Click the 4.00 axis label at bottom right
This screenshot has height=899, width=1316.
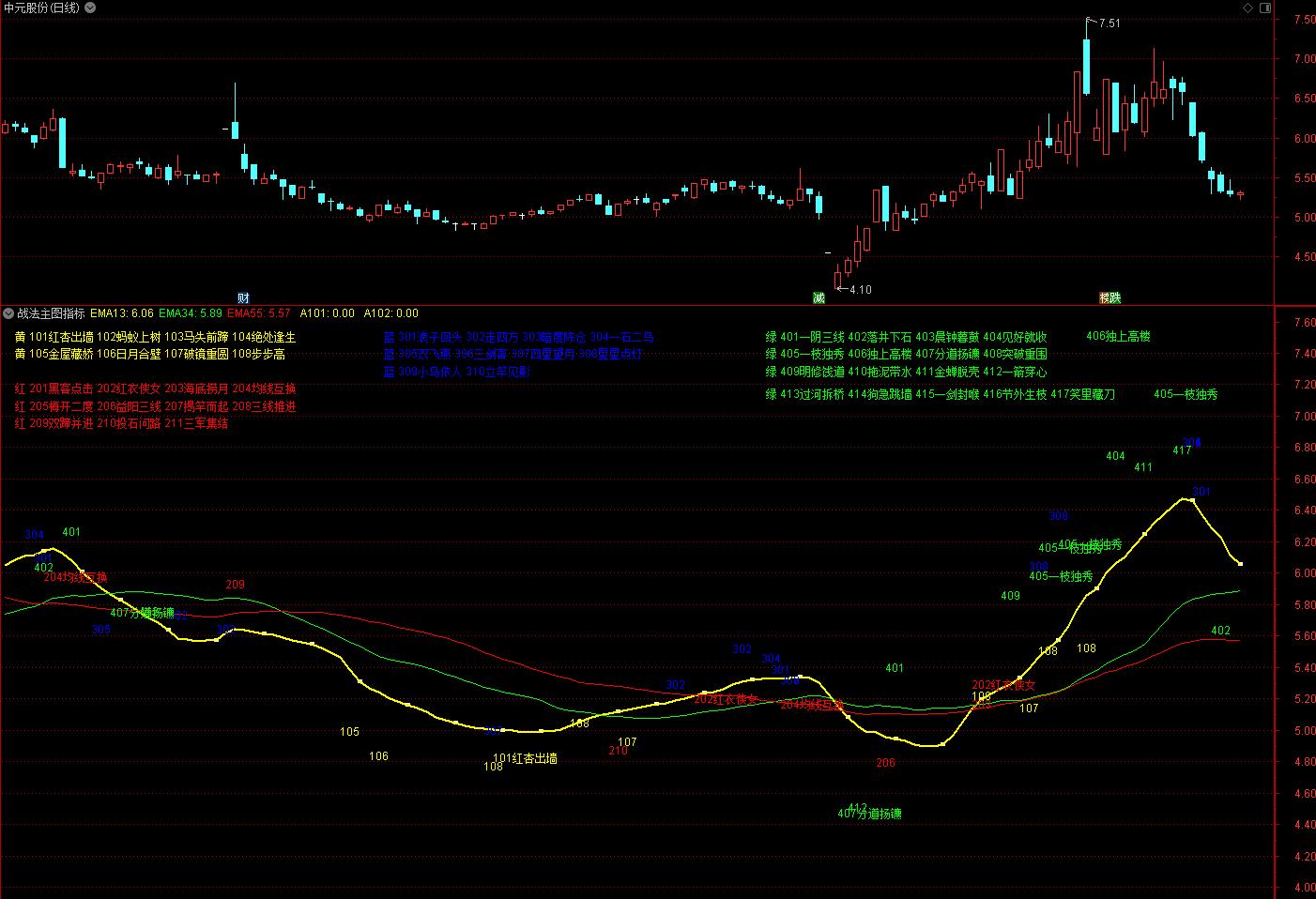click(1304, 888)
